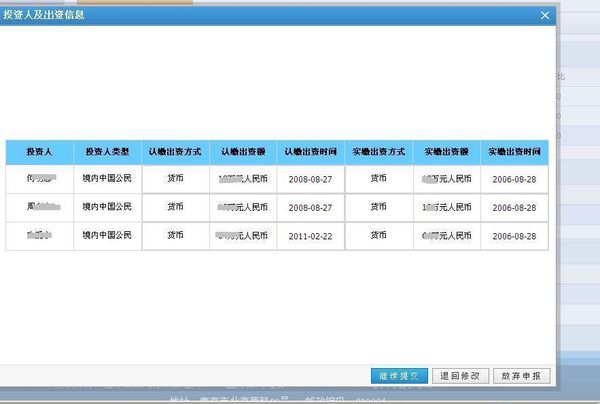The width and height of the screenshot is (600, 404).
Task: Click the 实缴出资方式 column header
Action: tap(379, 152)
